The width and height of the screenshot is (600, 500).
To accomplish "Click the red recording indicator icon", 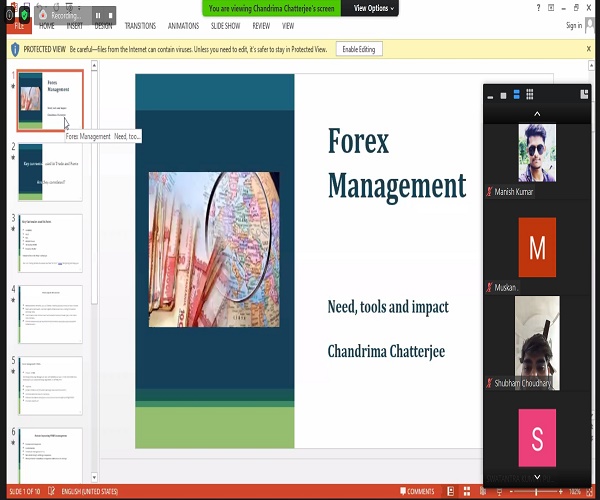I will coord(43,15).
